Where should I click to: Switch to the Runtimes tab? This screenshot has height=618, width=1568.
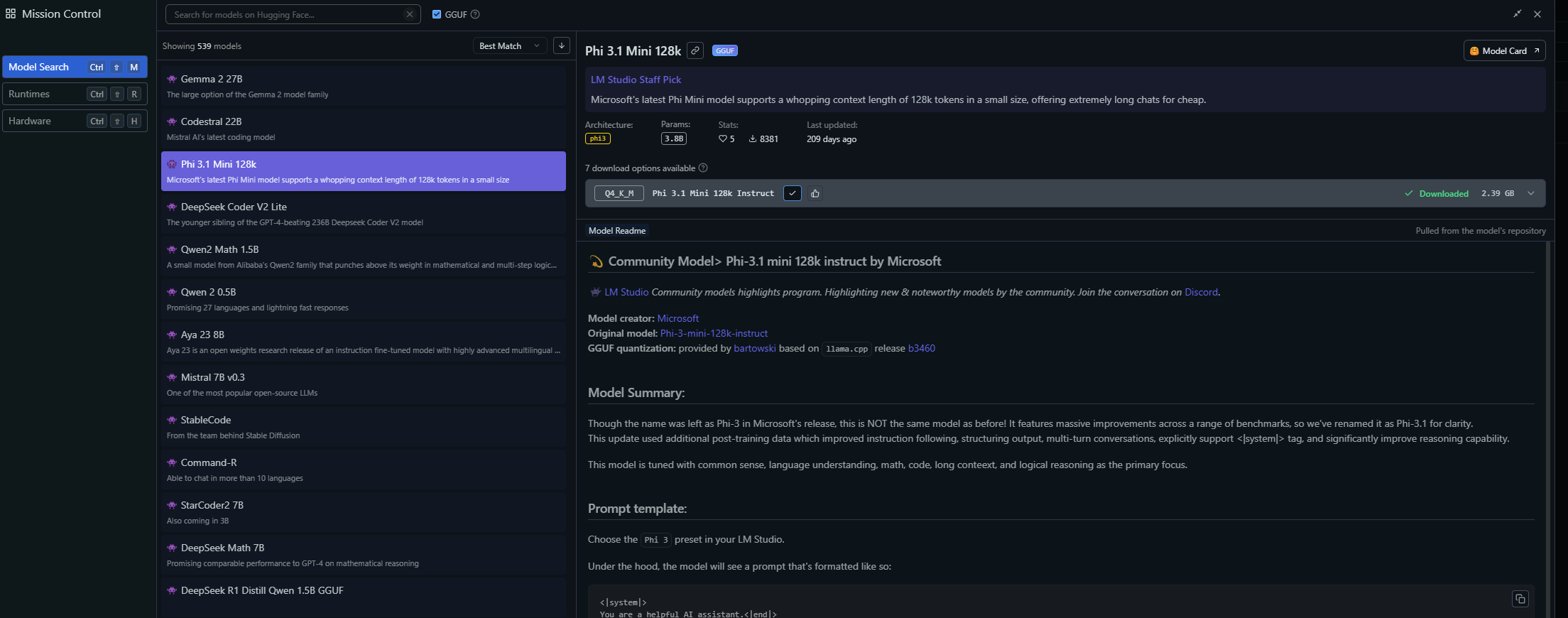(x=75, y=94)
